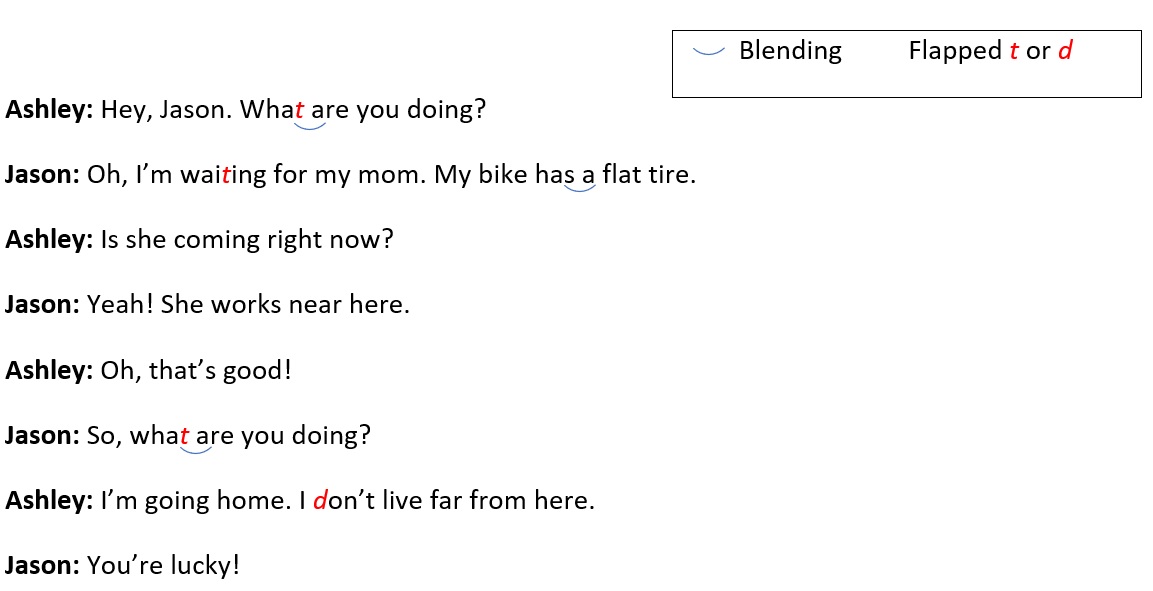The height and width of the screenshot is (591, 1153).
Task: Click the blending curve under 'has a'
Action: click(x=579, y=188)
